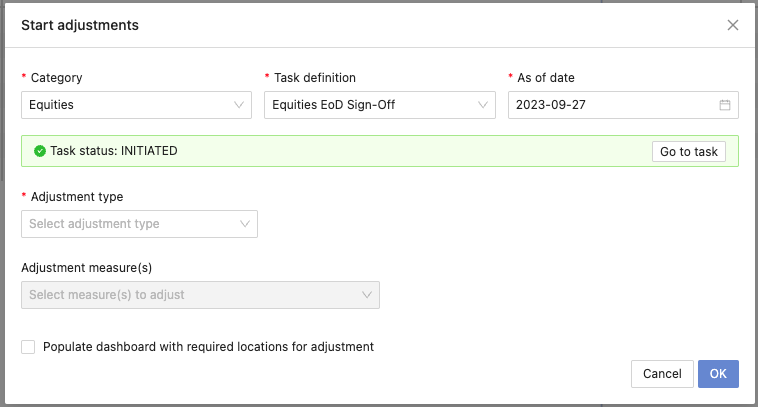Screen dimensions: 758x407
Task: Click the Task status: INITIATED banner text
Action: pos(114,151)
